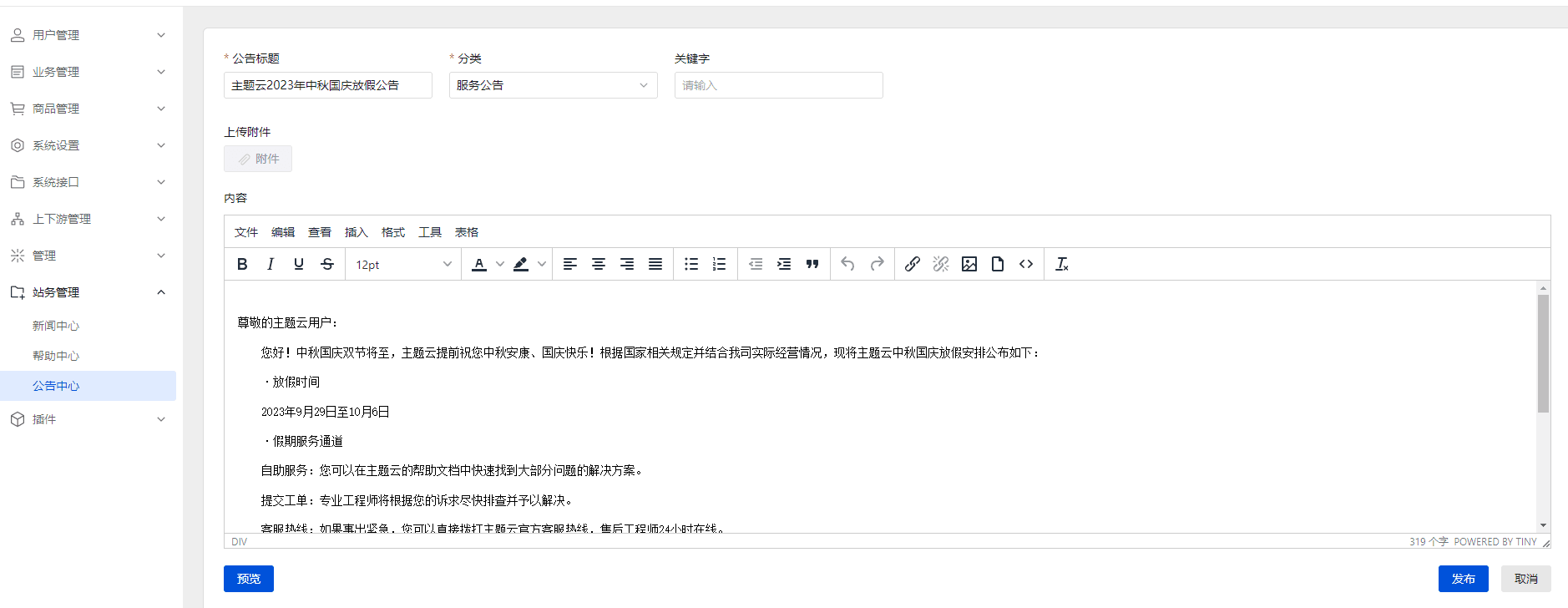Screen dimensions: 1568x608
Task: Increase indent of paragraph
Action: pyautogui.click(x=784, y=264)
